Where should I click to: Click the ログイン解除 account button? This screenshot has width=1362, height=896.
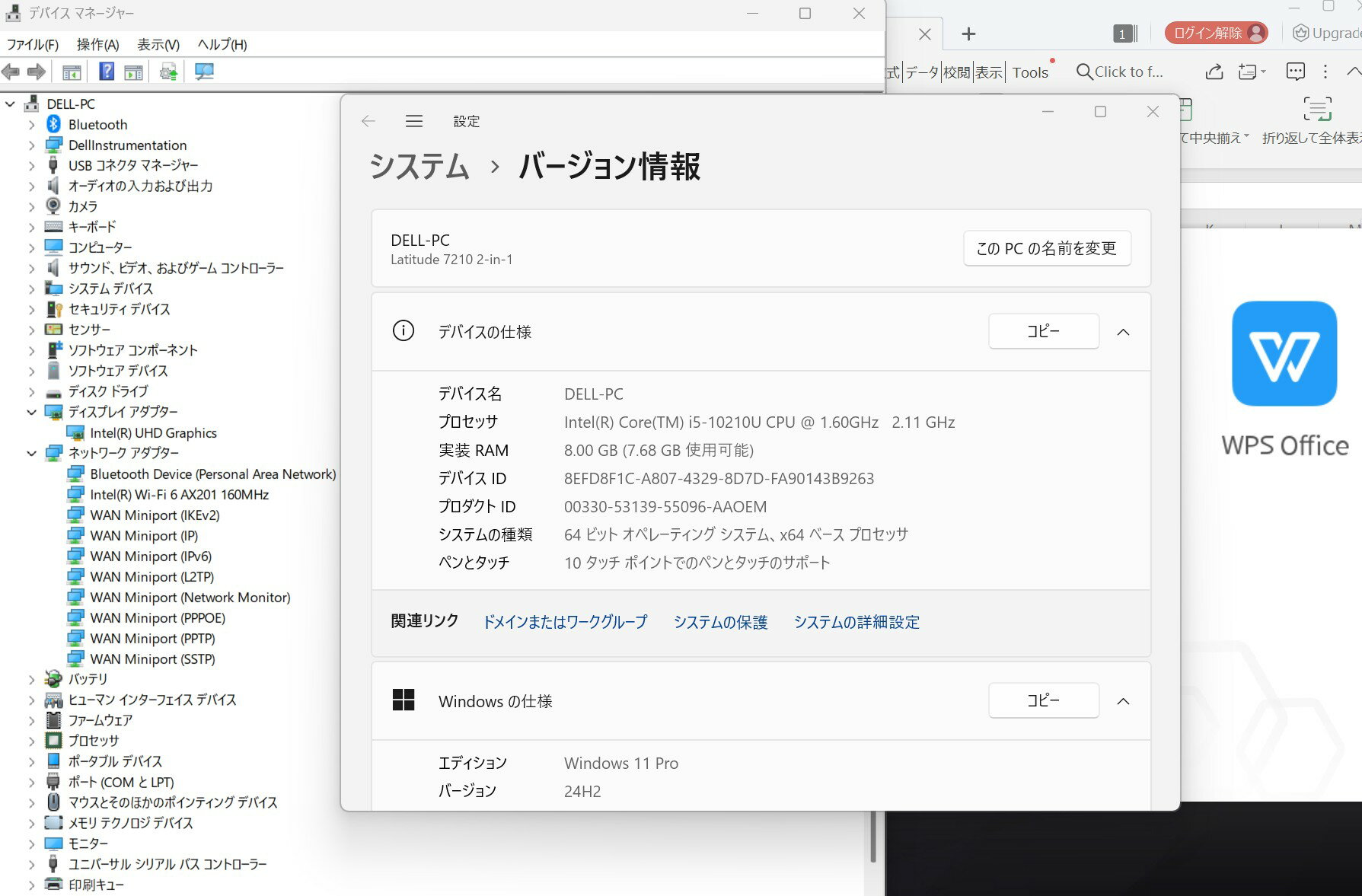point(1216,33)
